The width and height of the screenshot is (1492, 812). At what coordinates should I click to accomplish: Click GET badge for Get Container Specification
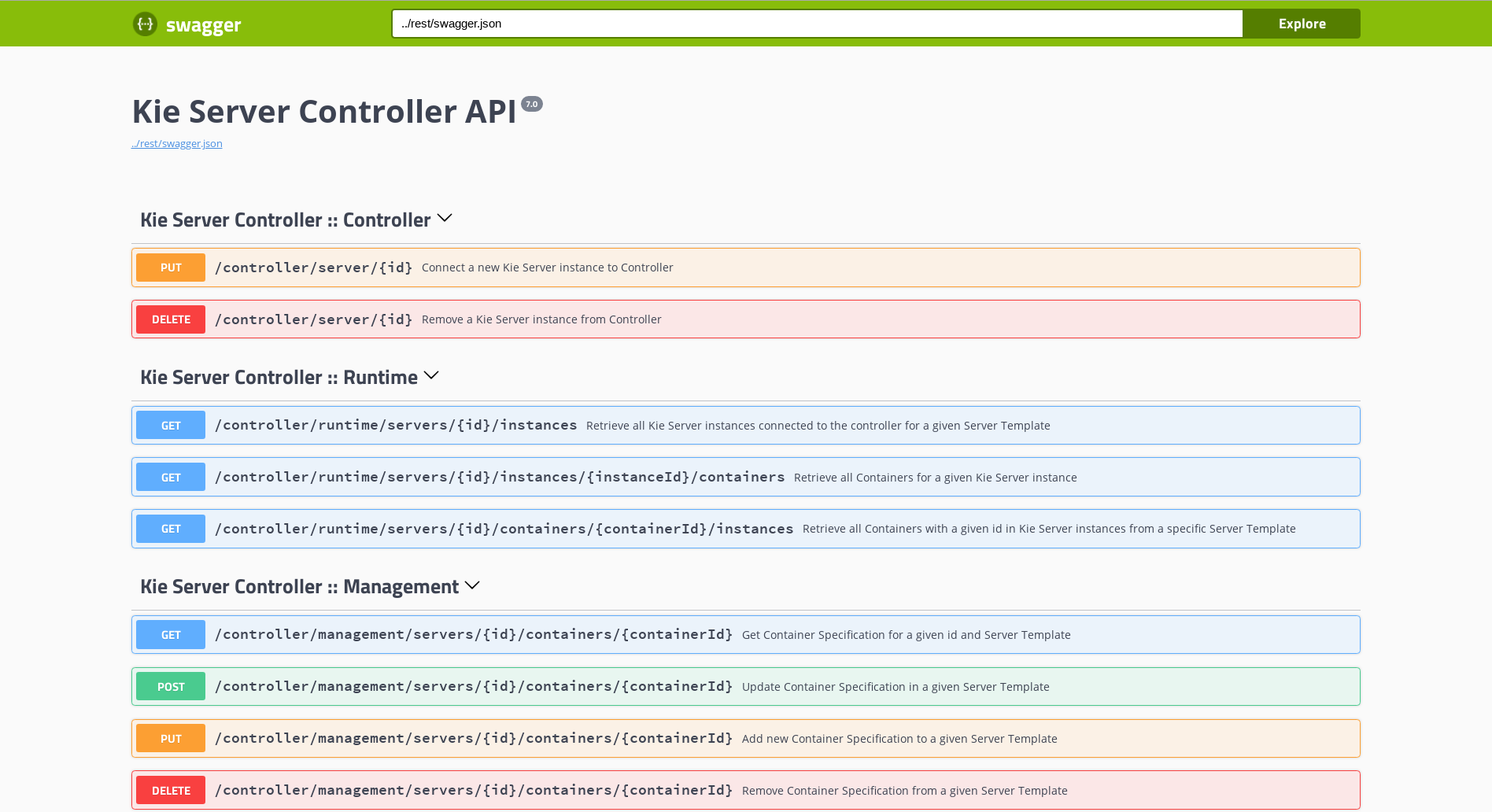pyautogui.click(x=171, y=635)
